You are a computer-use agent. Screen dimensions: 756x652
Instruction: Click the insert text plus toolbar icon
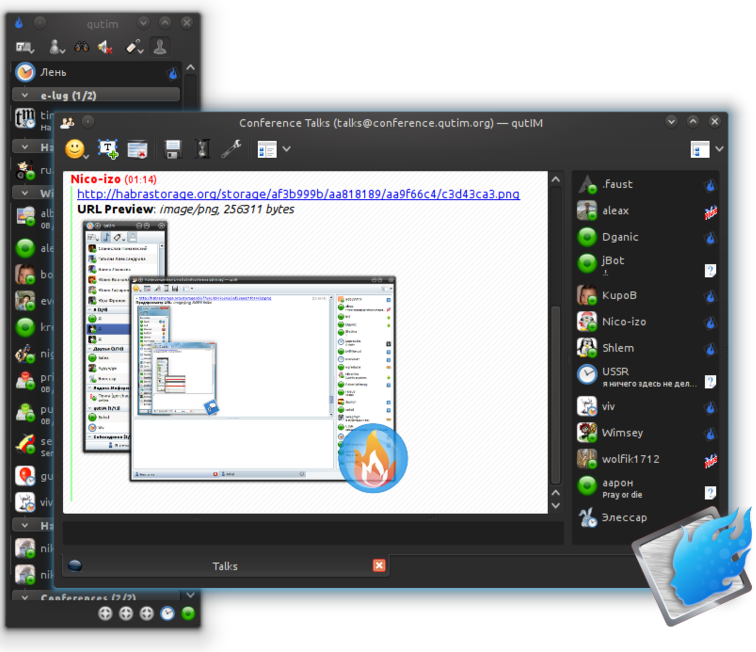coord(108,149)
